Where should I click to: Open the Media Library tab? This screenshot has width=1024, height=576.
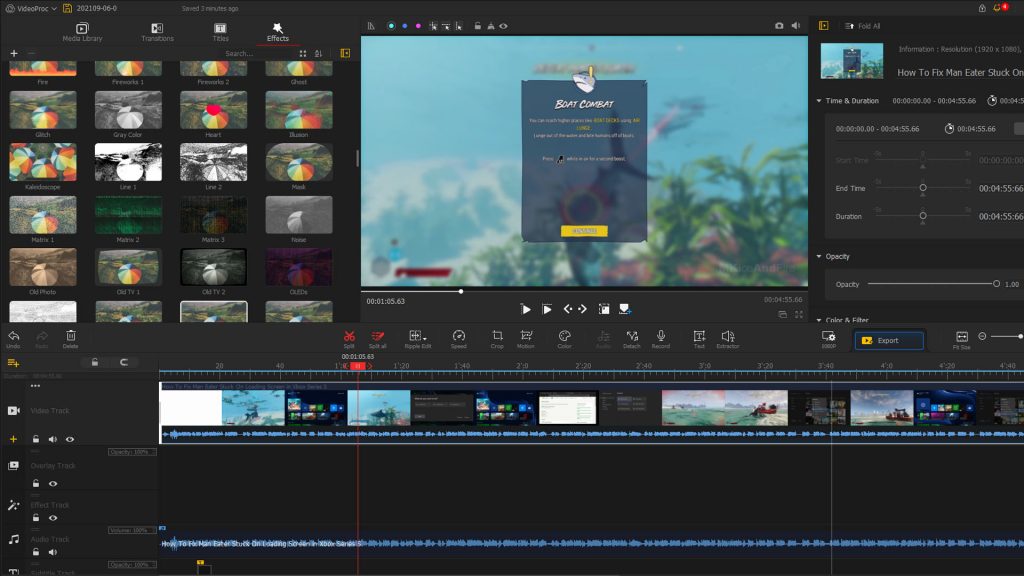coord(82,32)
